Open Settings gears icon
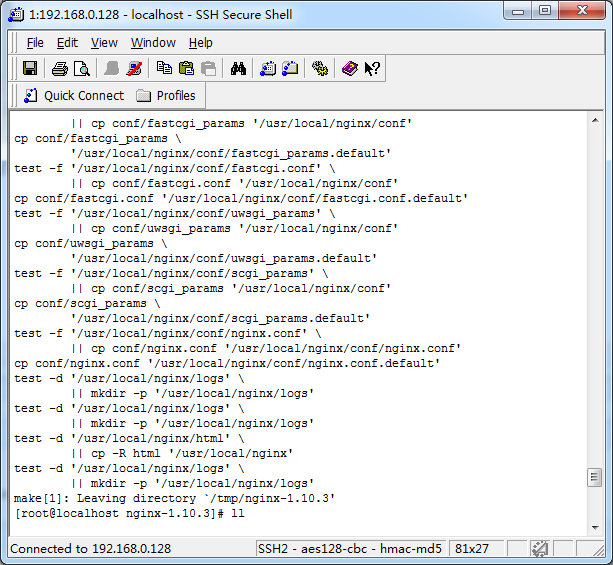Viewport: 613px width, 565px height. [x=320, y=68]
